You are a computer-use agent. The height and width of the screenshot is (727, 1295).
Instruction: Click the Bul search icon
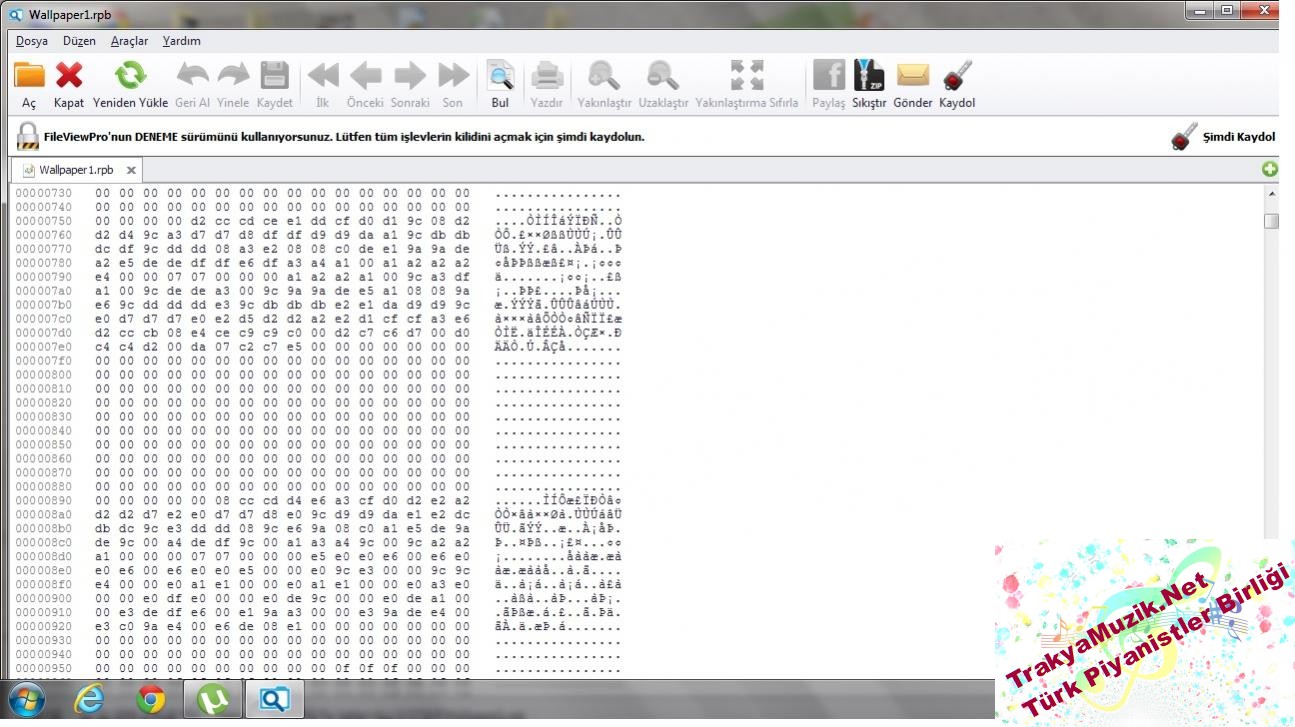(x=500, y=76)
